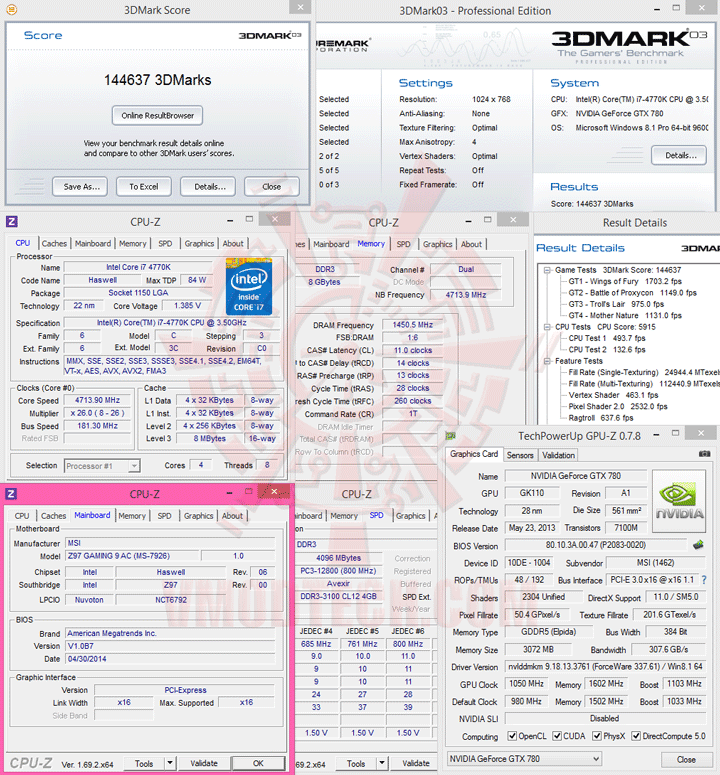720x775 pixels.
Task: Click the CPU-Z purple Z icon in the CPU window
Action: tap(11, 221)
